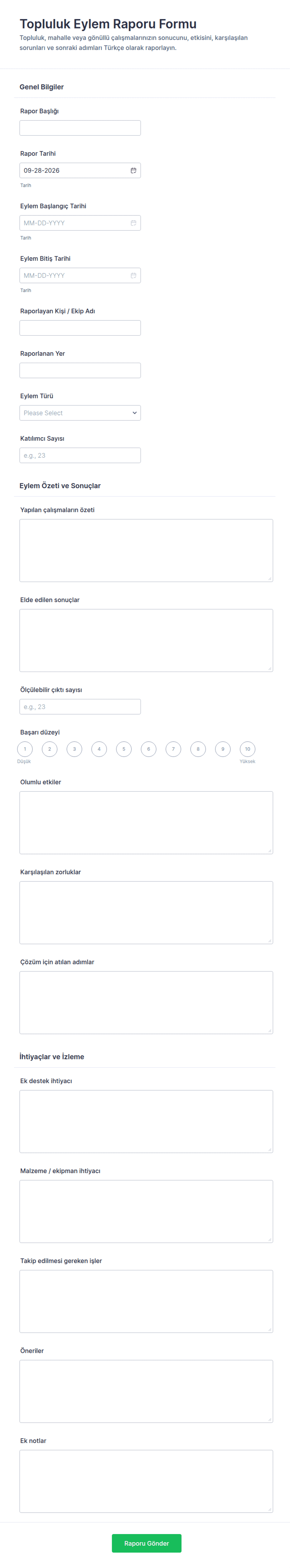Viewport: 290px width, 1568px height.
Task: Submit form with Raporu Gönder button
Action: 146,1542
